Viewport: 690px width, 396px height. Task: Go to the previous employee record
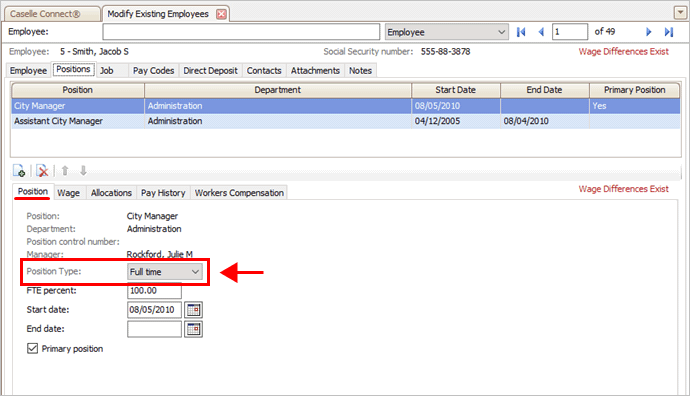(541, 32)
